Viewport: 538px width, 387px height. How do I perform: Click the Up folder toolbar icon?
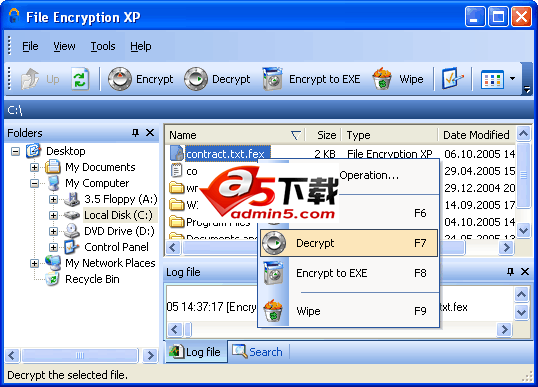coord(30,79)
